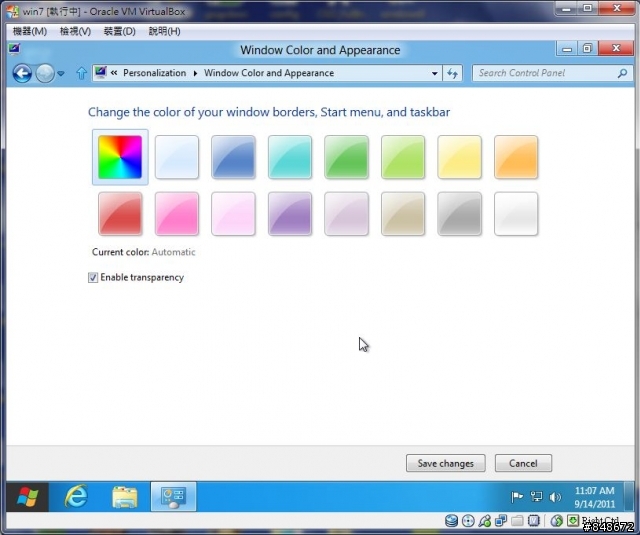This screenshot has height=535, width=640.
Task: Select the yellow color swatch
Action: (x=460, y=157)
